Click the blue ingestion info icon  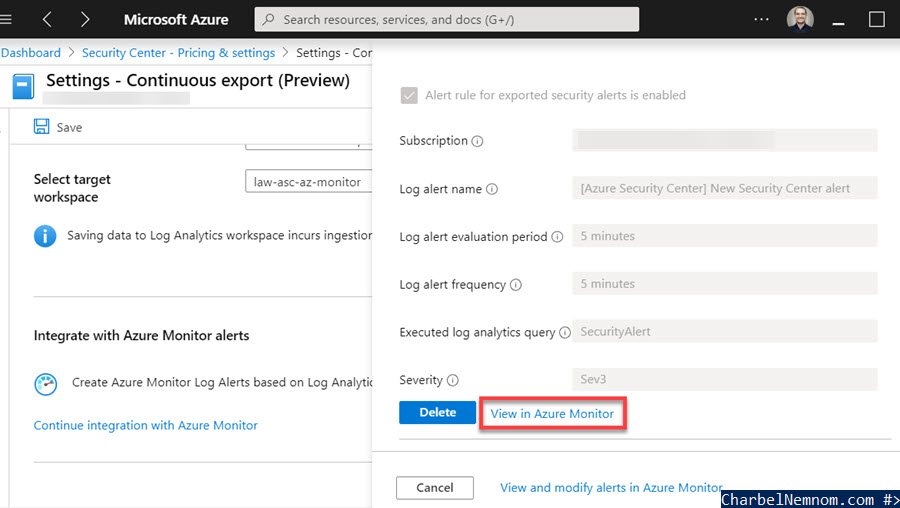[x=45, y=236]
